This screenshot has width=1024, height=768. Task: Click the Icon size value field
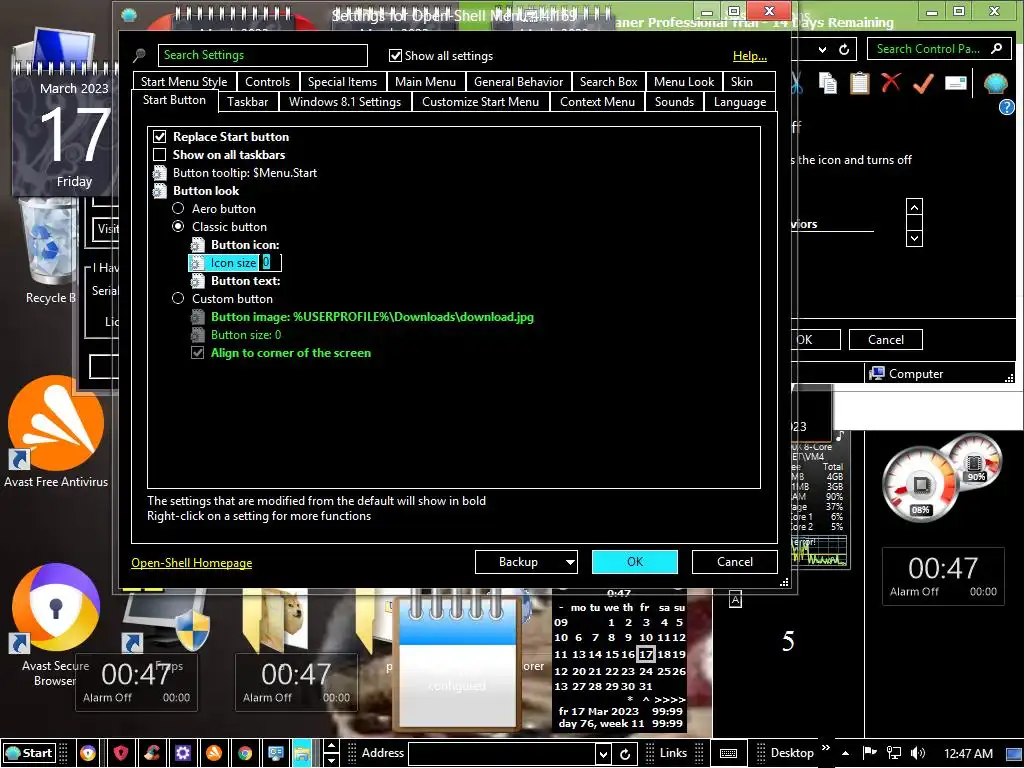pos(270,263)
